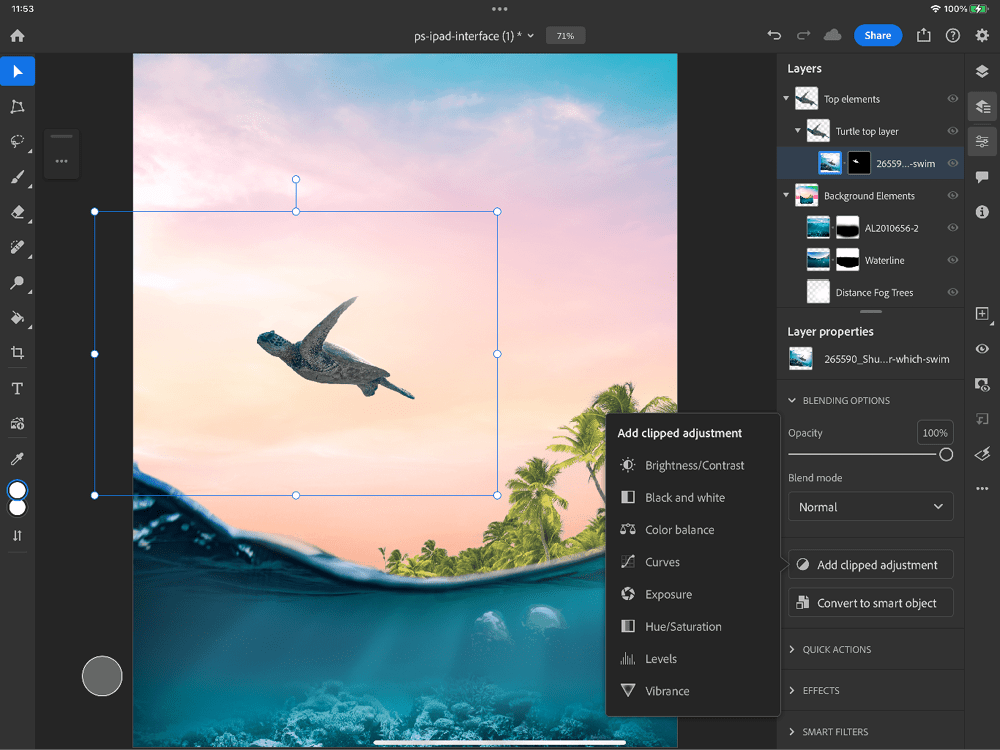The image size is (1000, 750).
Task: Open app settings gear
Action: tap(982, 36)
